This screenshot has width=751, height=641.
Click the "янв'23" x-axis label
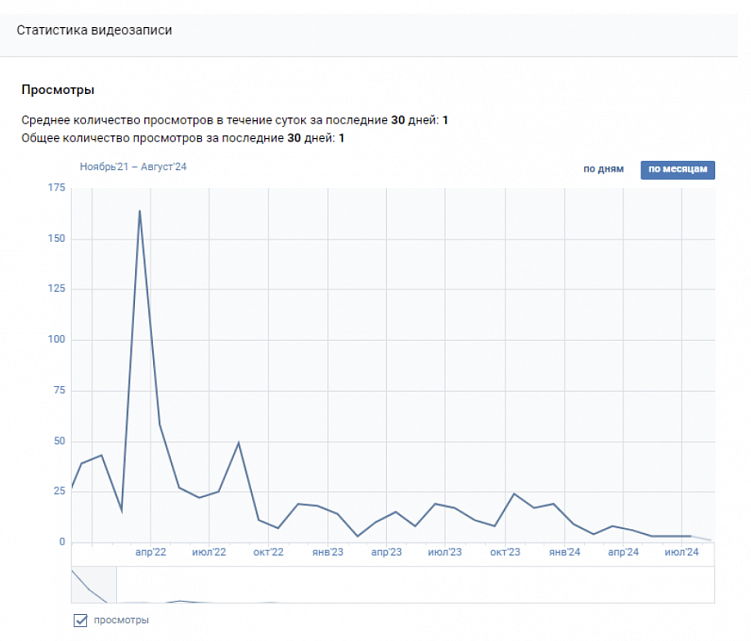[327, 552]
